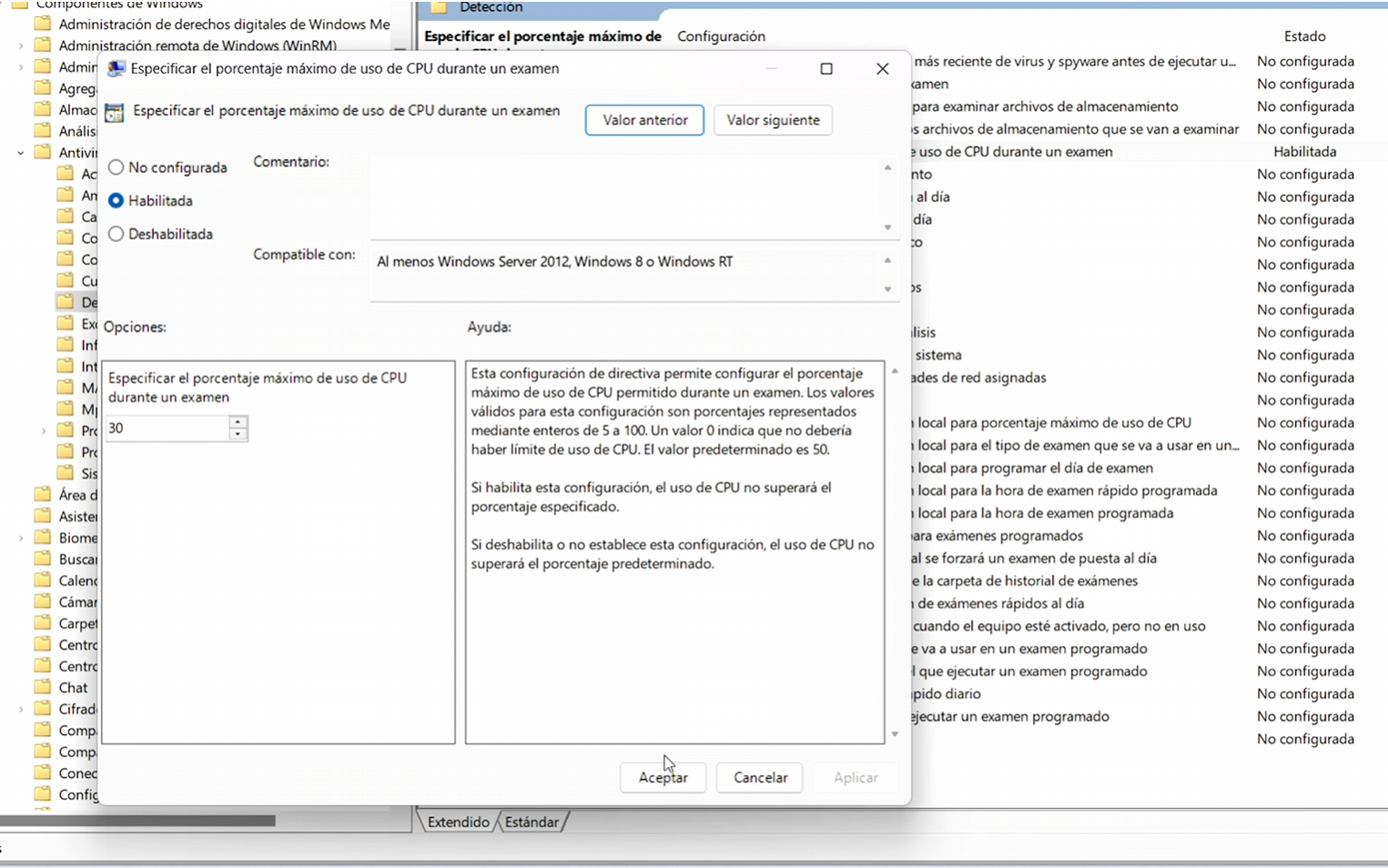Click the folder icon next to Asister
Screen dimensions: 1388x868
(x=42, y=516)
